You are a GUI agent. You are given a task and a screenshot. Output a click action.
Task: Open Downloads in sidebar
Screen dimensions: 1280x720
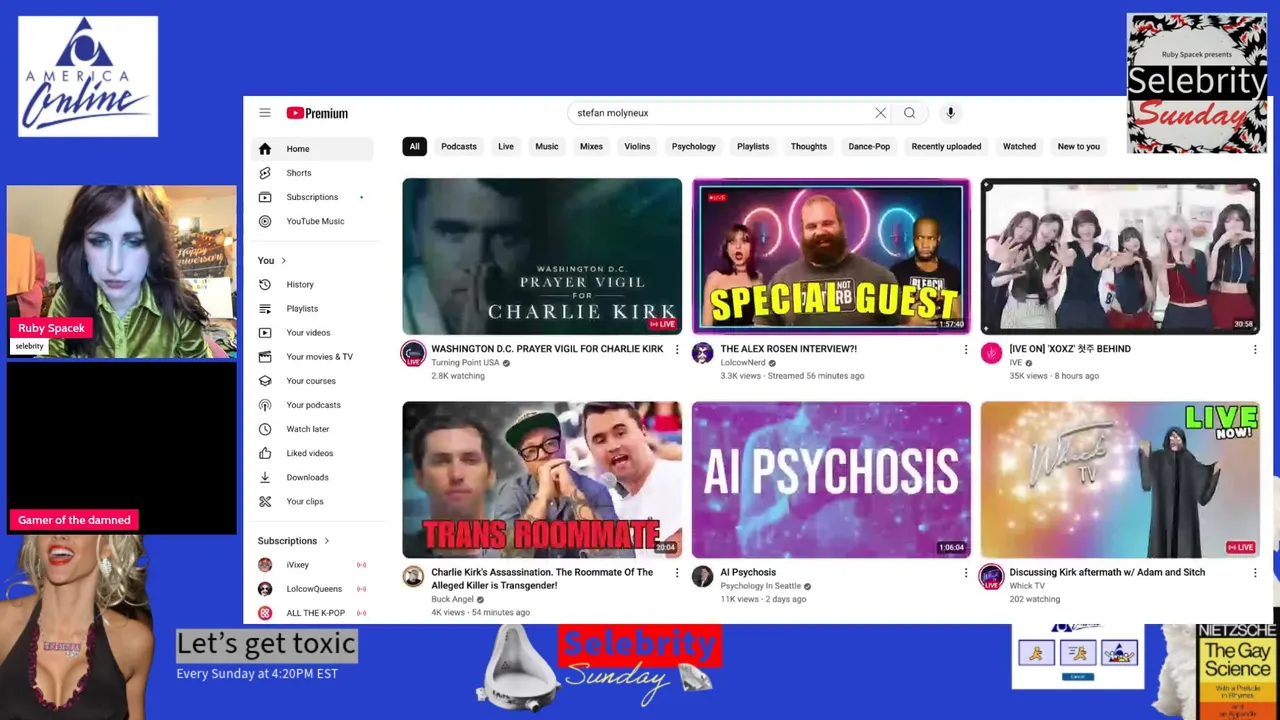click(x=312, y=477)
